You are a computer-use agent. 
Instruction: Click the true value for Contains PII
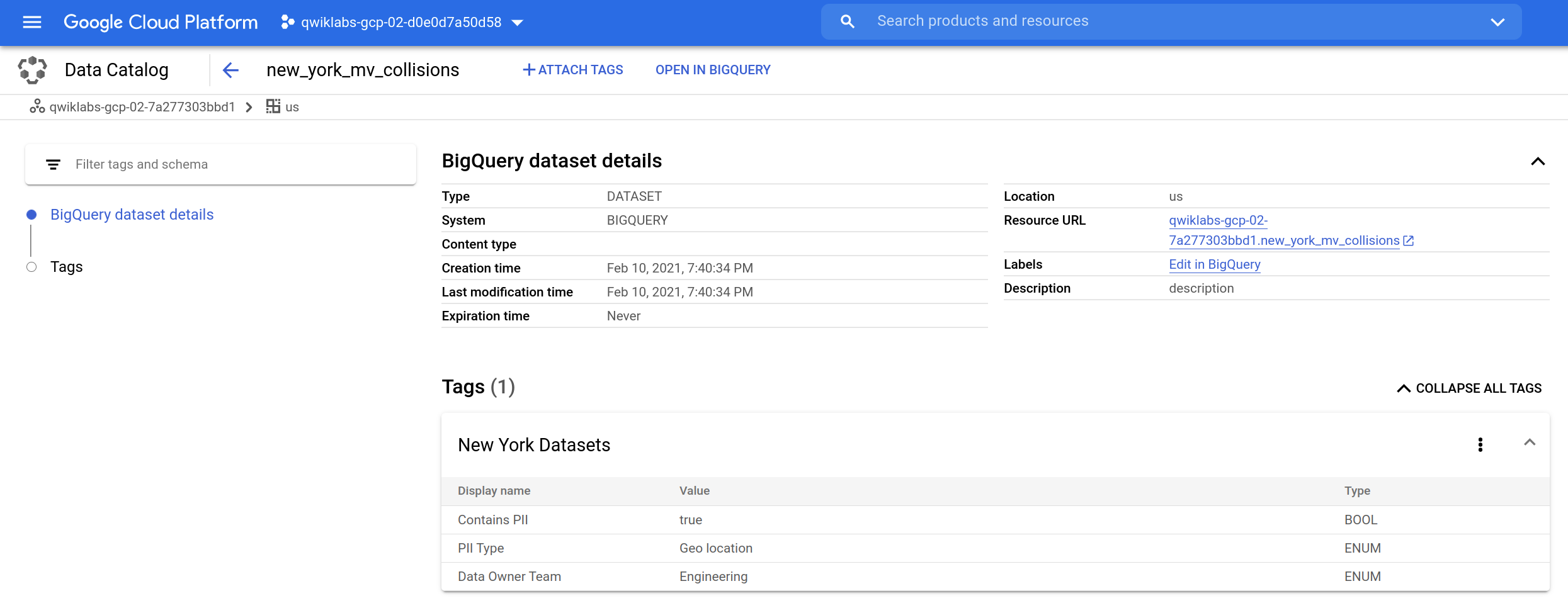coord(691,520)
